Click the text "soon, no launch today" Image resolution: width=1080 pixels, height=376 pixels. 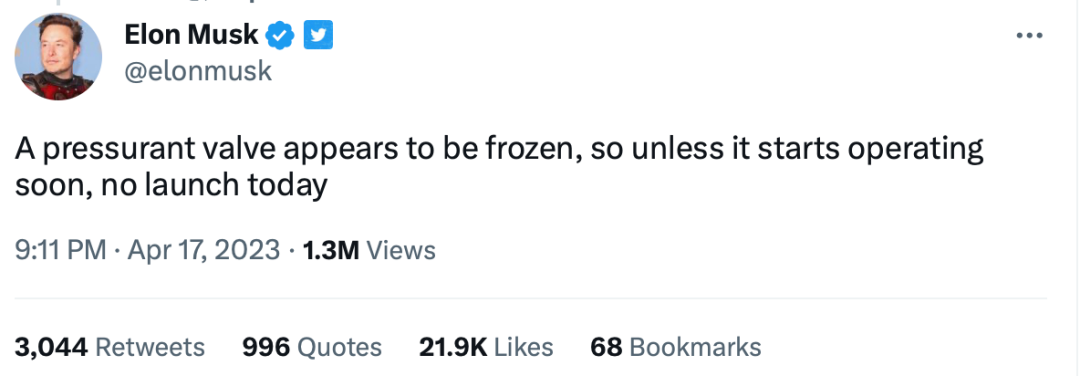pyautogui.click(x=171, y=185)
